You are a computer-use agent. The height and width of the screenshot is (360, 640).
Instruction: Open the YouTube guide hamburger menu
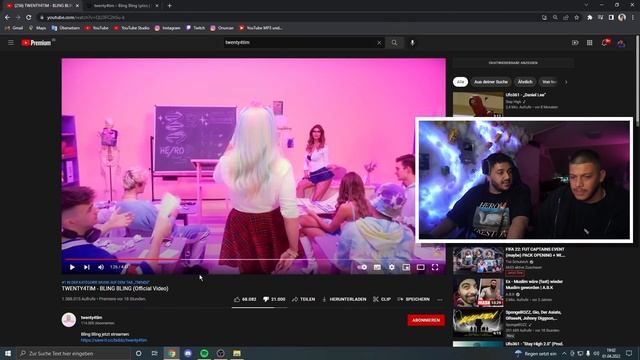(x=11, y=42)
